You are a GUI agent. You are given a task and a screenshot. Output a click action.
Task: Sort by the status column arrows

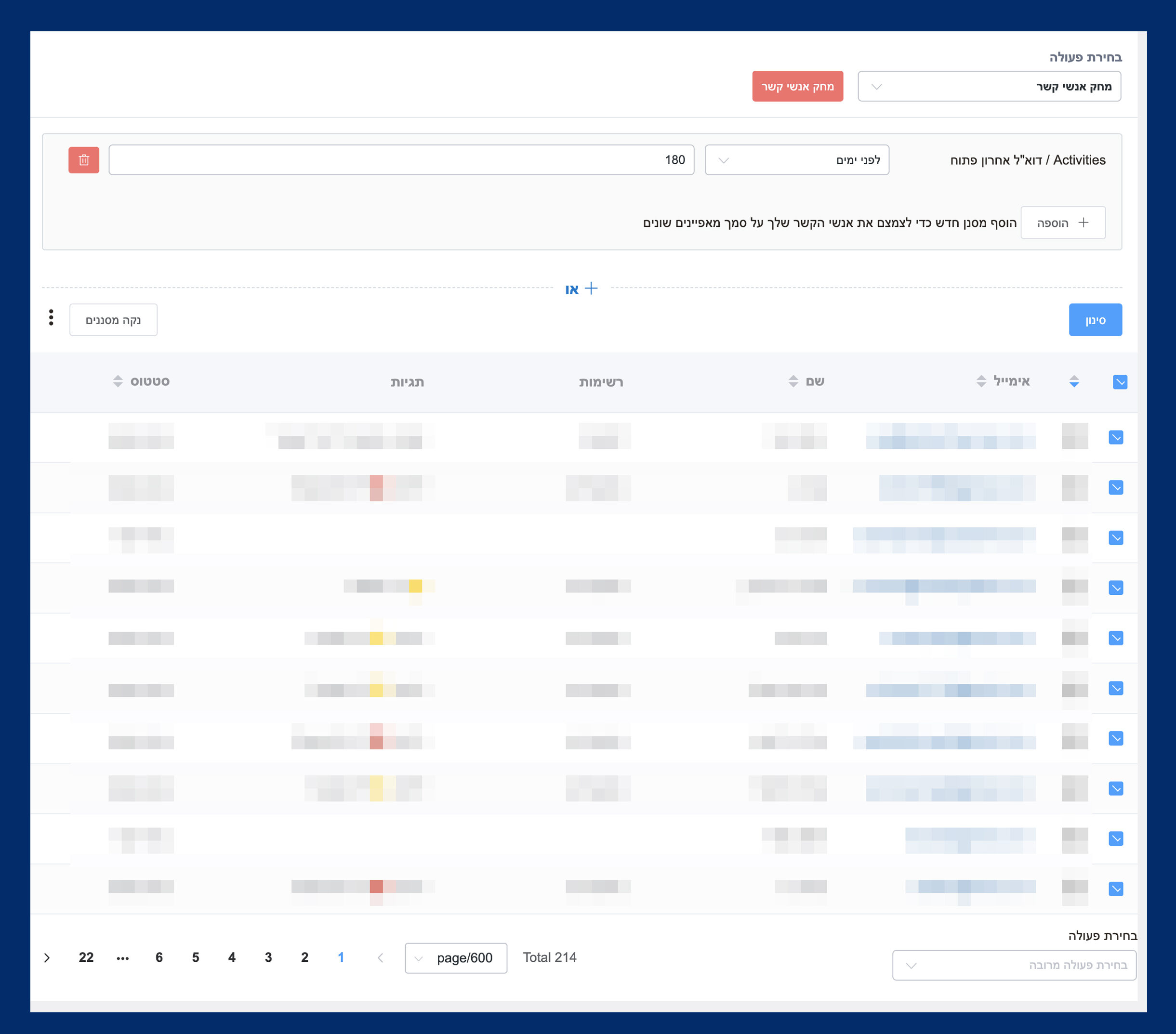coord(118,381)
